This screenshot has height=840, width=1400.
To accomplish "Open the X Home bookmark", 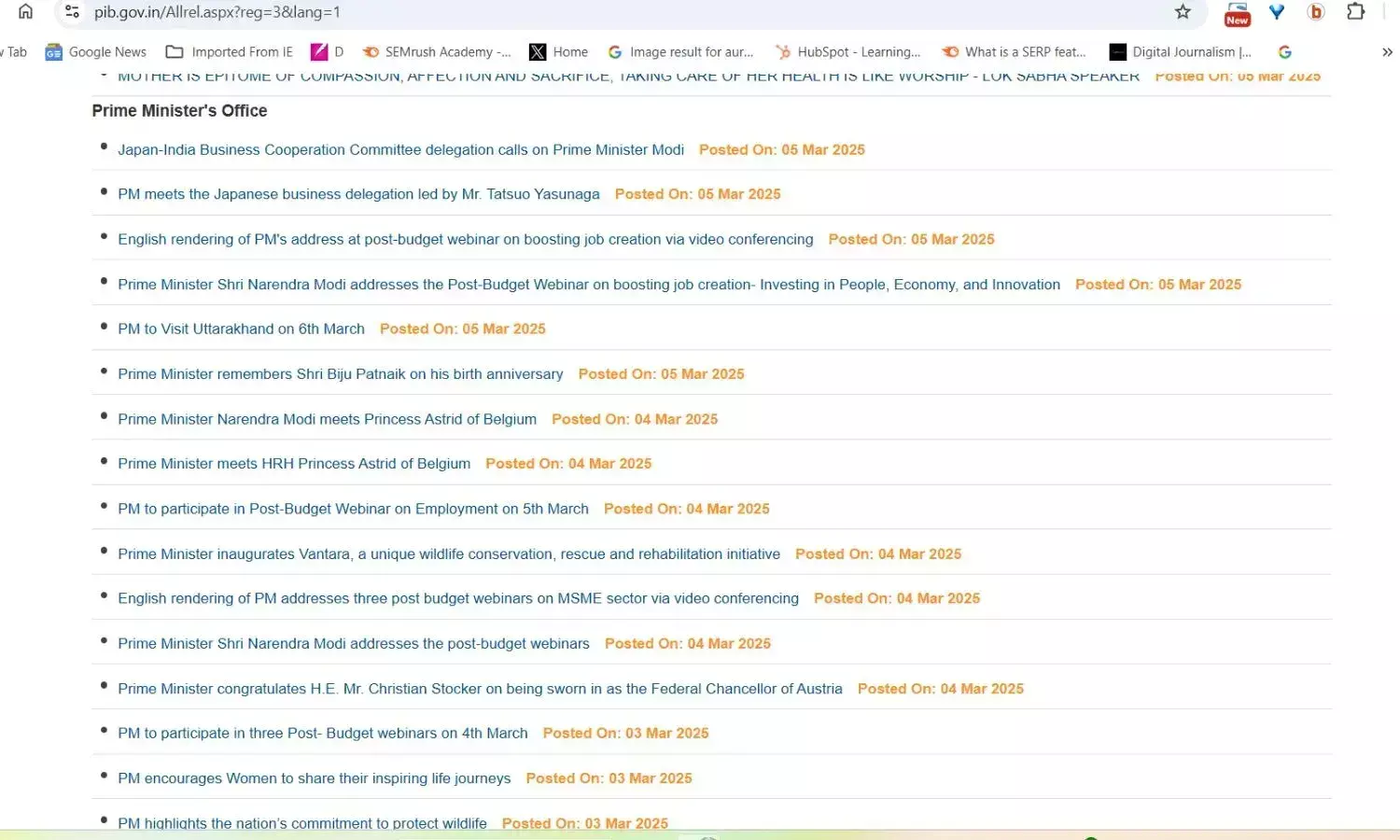I will pos(558,52).
